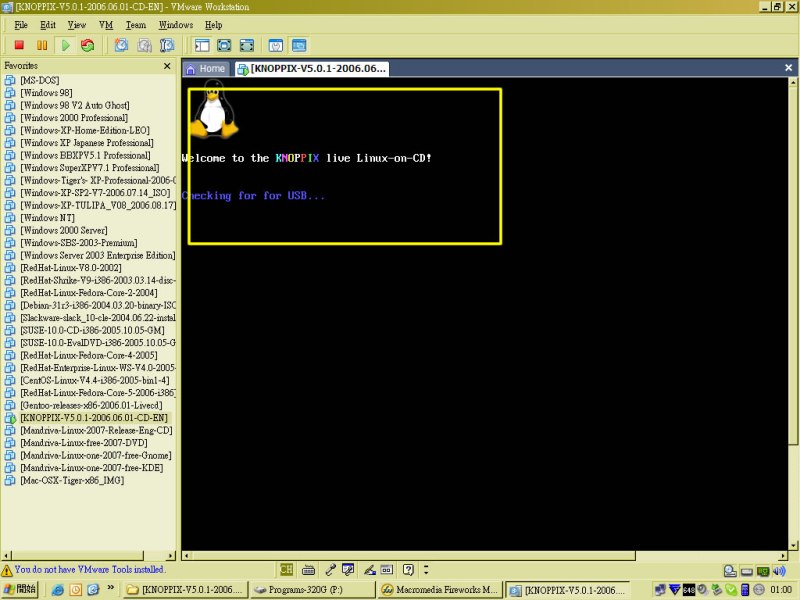Screen dimensions: 800x600
Task: Open the Team menu
Action: click(x=136, y=24)
